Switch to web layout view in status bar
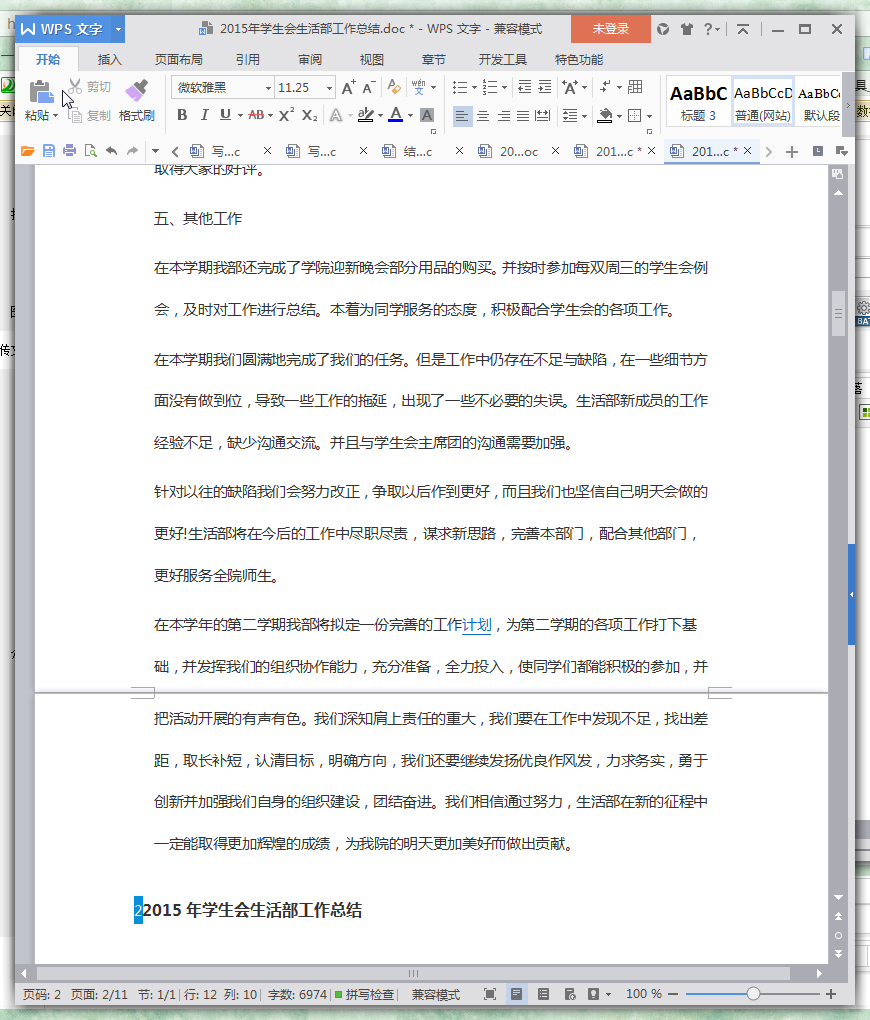870x1020 pixels. point(569,994)
